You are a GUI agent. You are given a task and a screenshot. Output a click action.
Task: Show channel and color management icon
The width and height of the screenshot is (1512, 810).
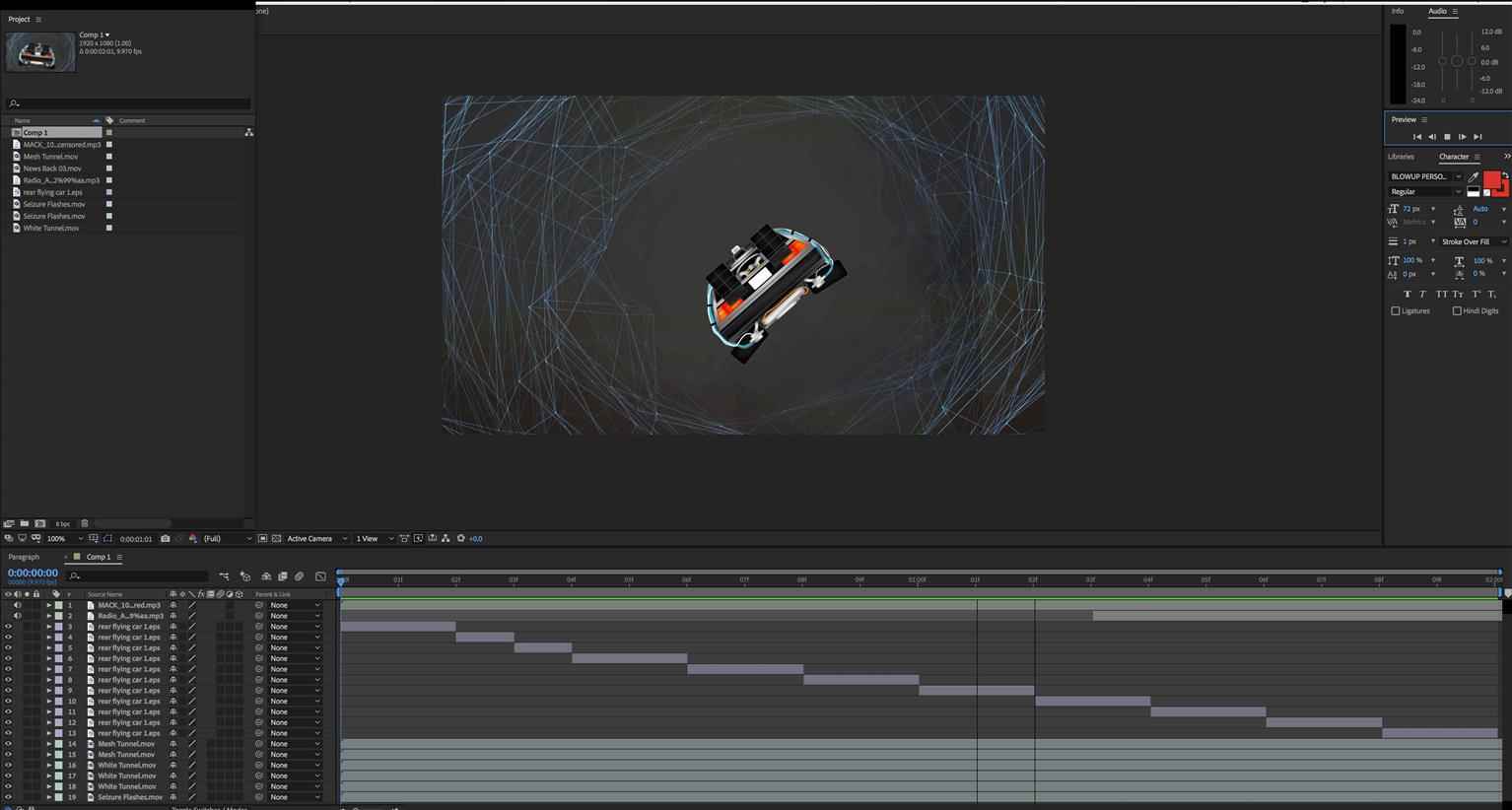(x=192, y=539)
